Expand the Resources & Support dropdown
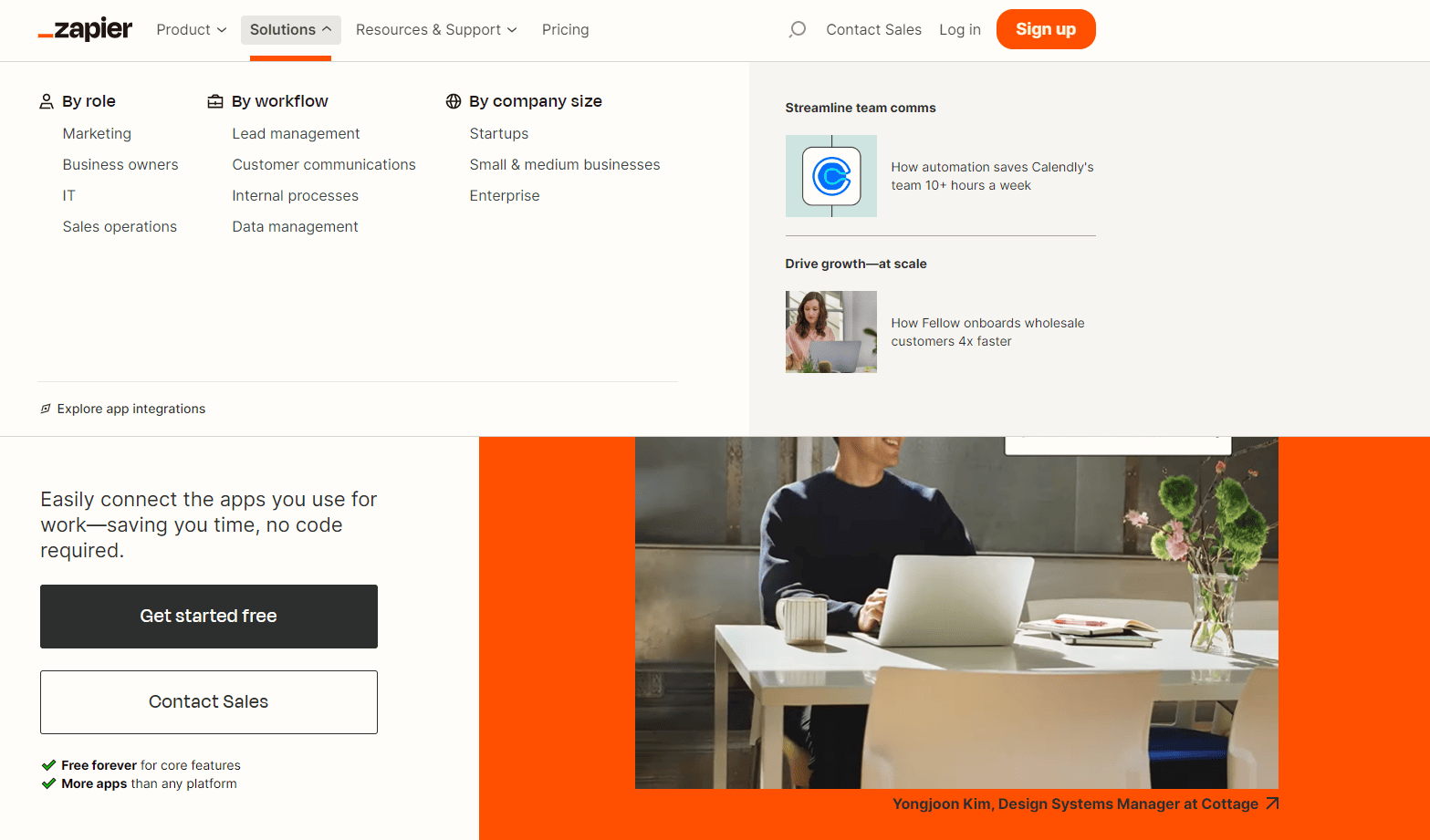This screenshot has height=840, width=1430. click(x=436, y=30)
